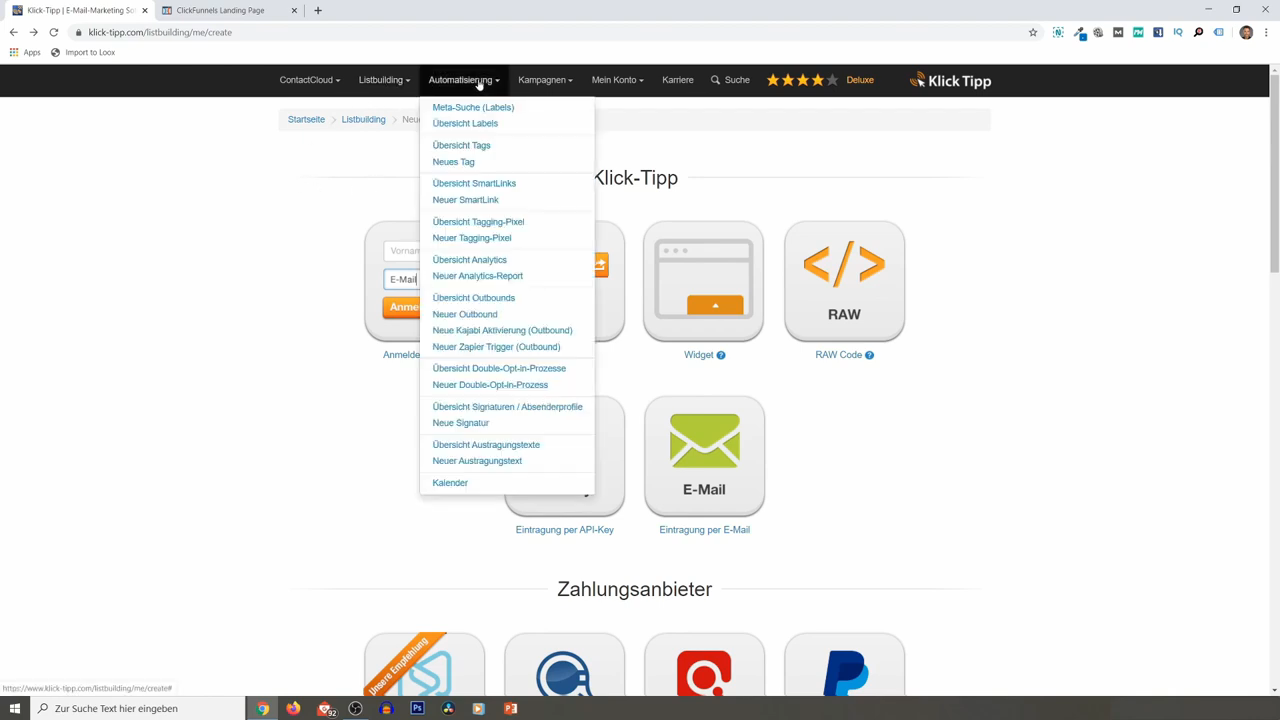Select Übersicht Labels menu entry
This screenshot has width=1280, height=720.
tap(465, 123)
